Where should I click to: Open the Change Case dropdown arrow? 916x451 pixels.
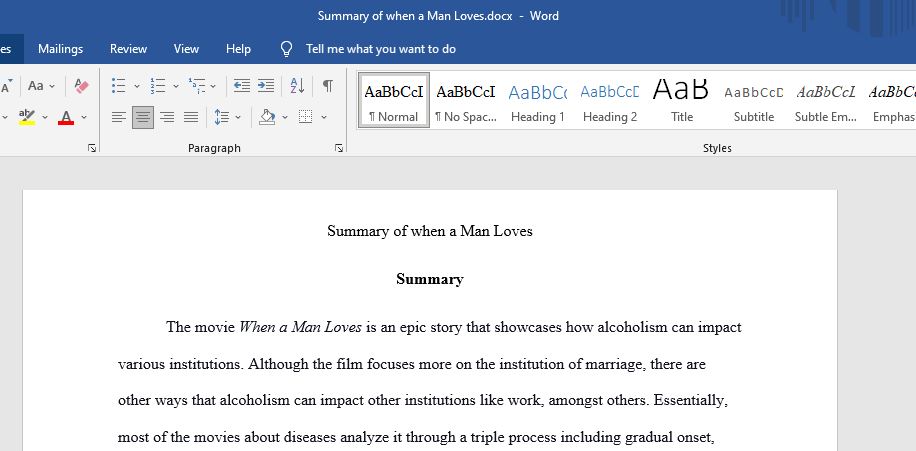coord(52,86)
